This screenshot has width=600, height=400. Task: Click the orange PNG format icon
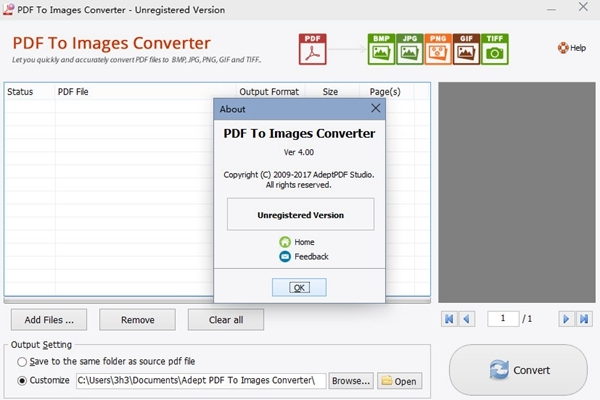pyautogui.click(x=438, y=49)
